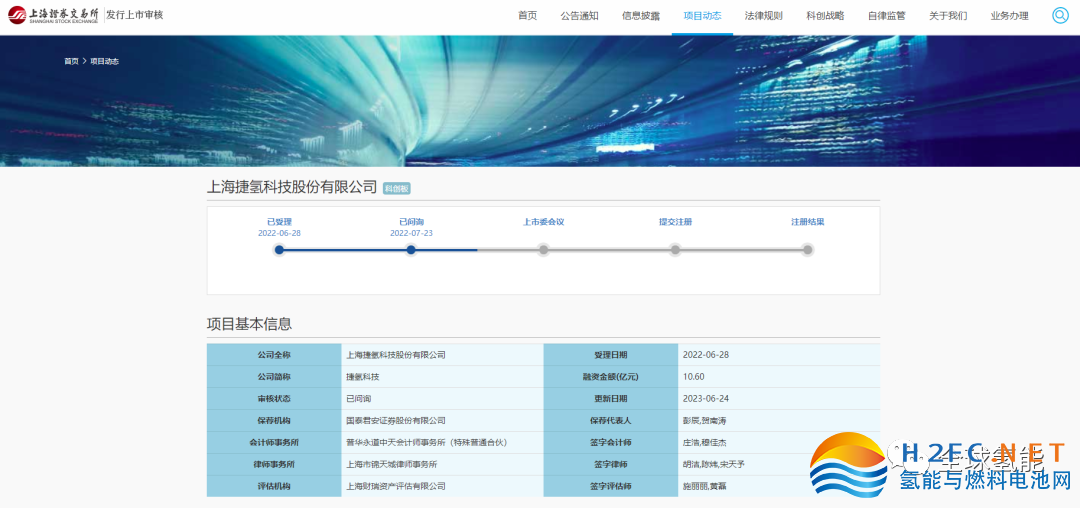This screenshot has height=508, width=1080.
Task: Open the 公告通知 menu
Action: tap(579, 16)
